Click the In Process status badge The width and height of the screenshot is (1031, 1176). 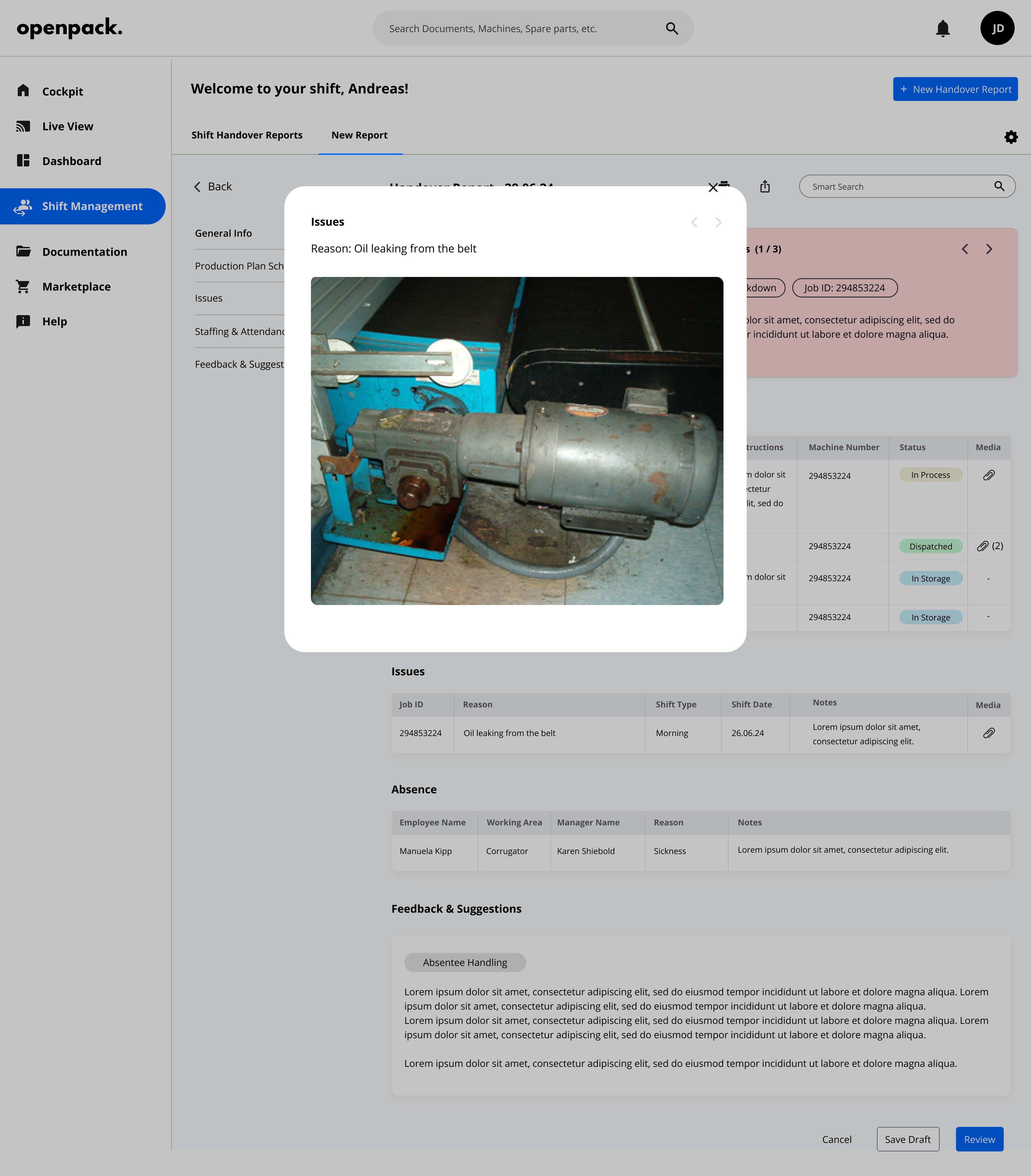(x=930, y=475)
